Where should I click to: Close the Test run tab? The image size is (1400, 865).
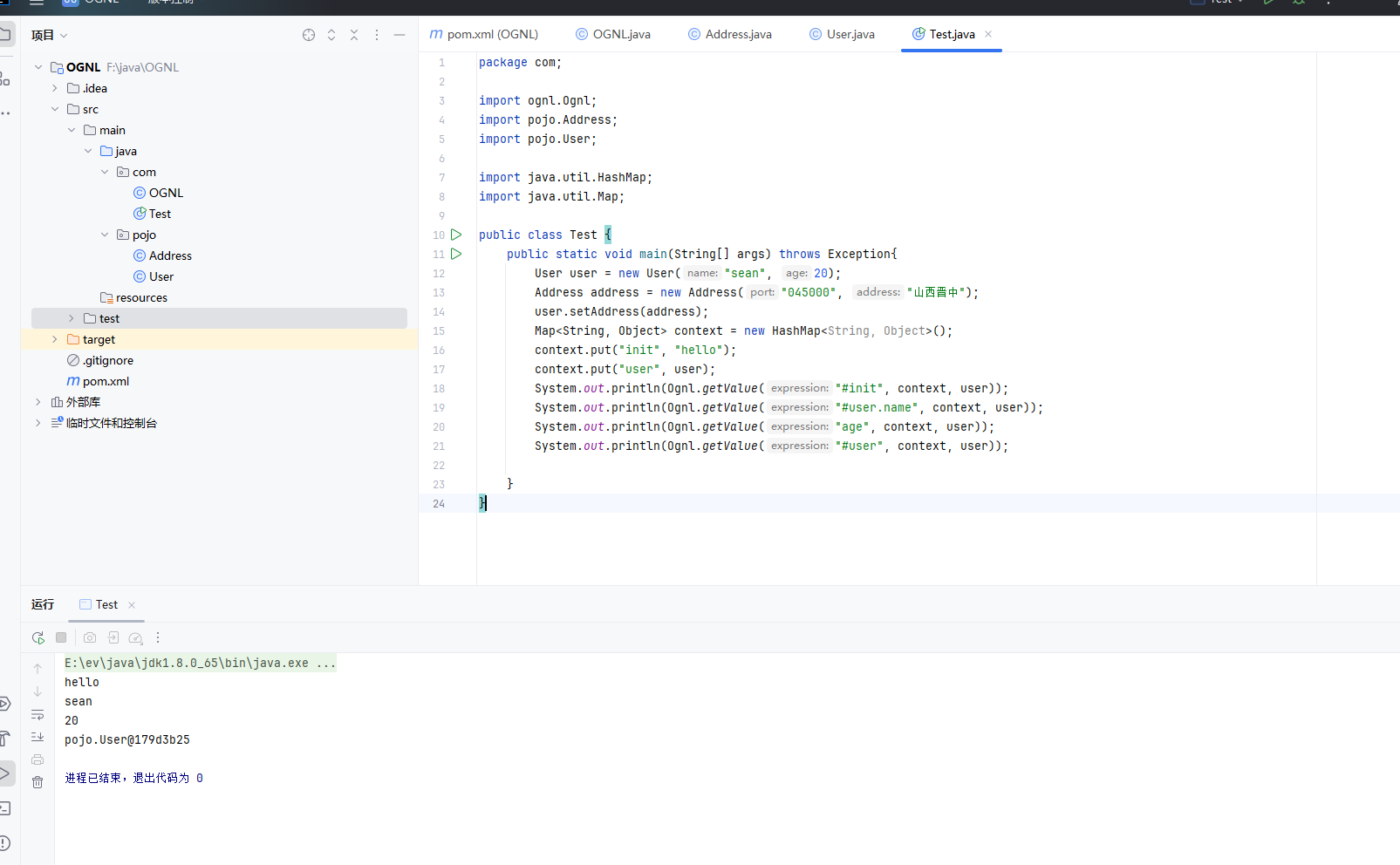[x=132, y=605]
